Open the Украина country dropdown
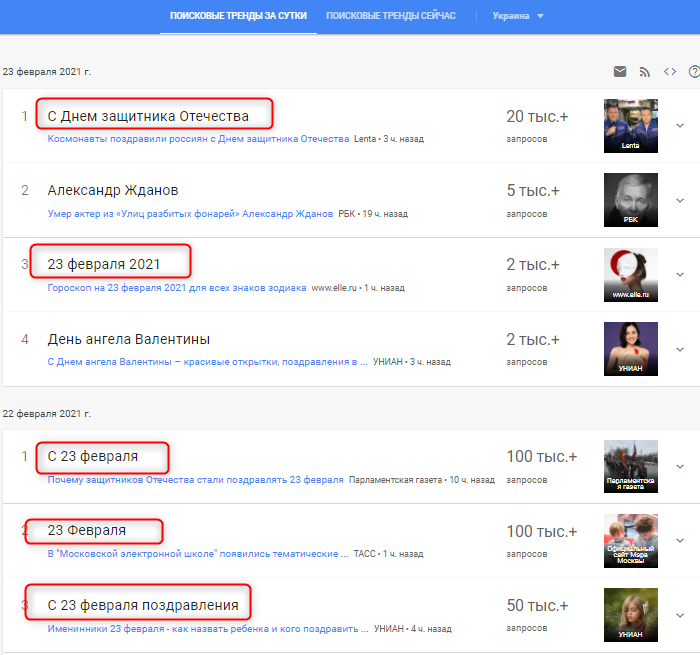This screenshot has width=700, height=655. [x=518, y=16]
